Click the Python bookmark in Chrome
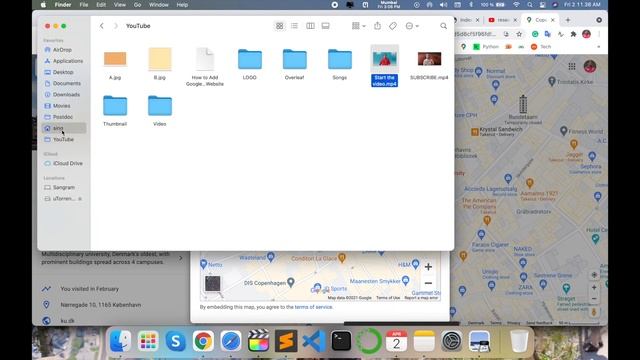Screen dimensions: 640x360 (x=486, y=47)
